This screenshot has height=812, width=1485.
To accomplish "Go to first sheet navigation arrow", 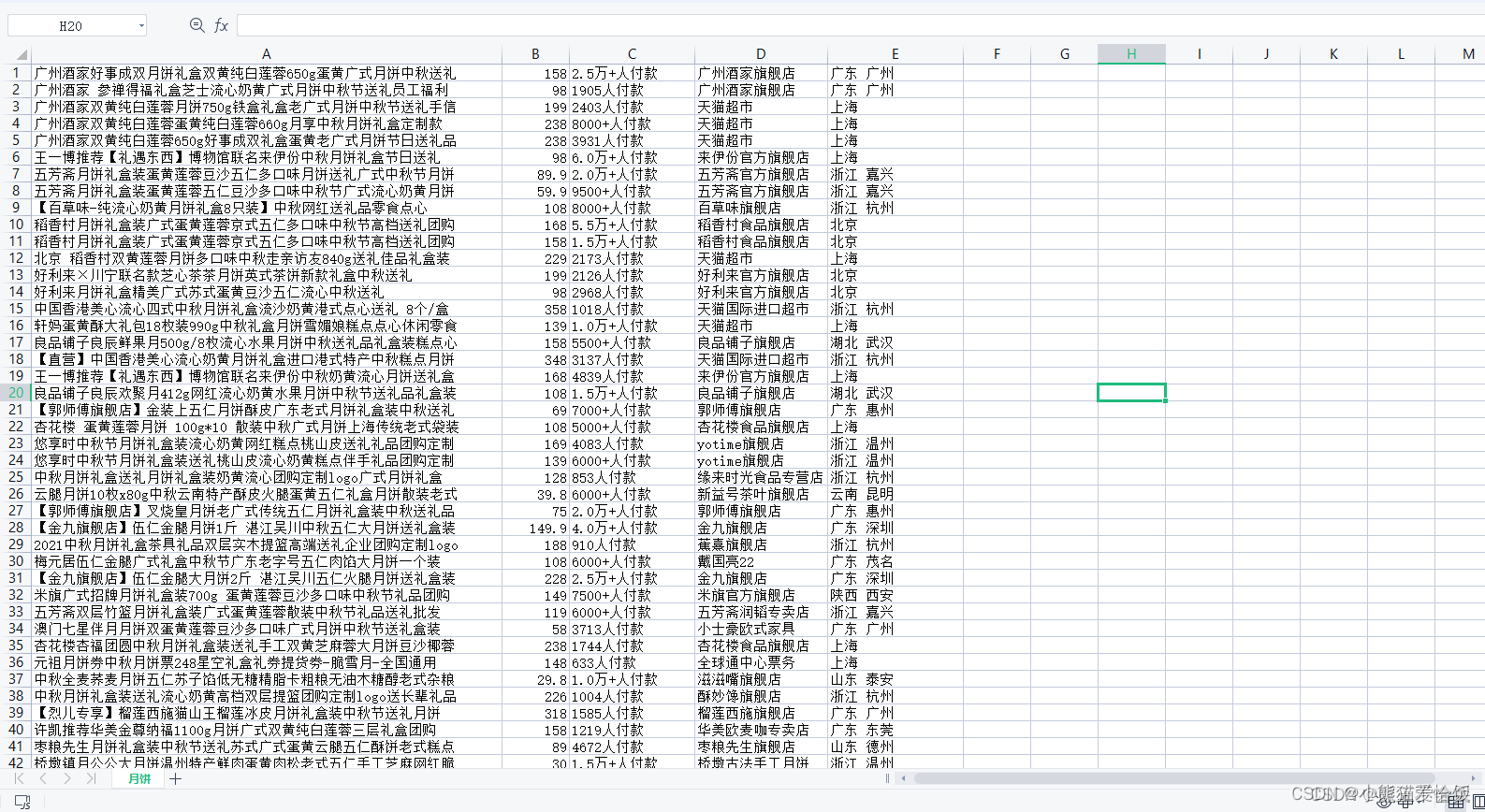I will tap(19, 778).
